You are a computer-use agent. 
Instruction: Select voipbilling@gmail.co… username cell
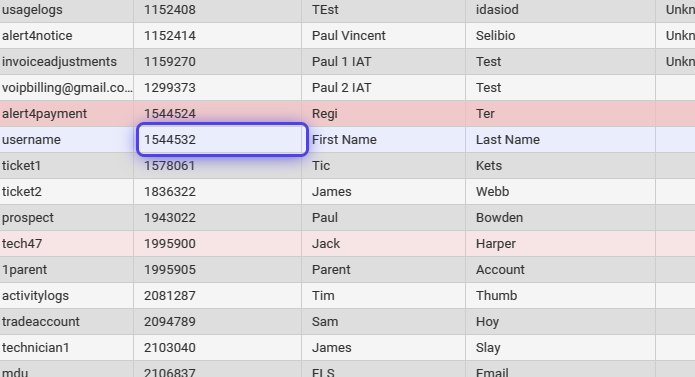66,88
